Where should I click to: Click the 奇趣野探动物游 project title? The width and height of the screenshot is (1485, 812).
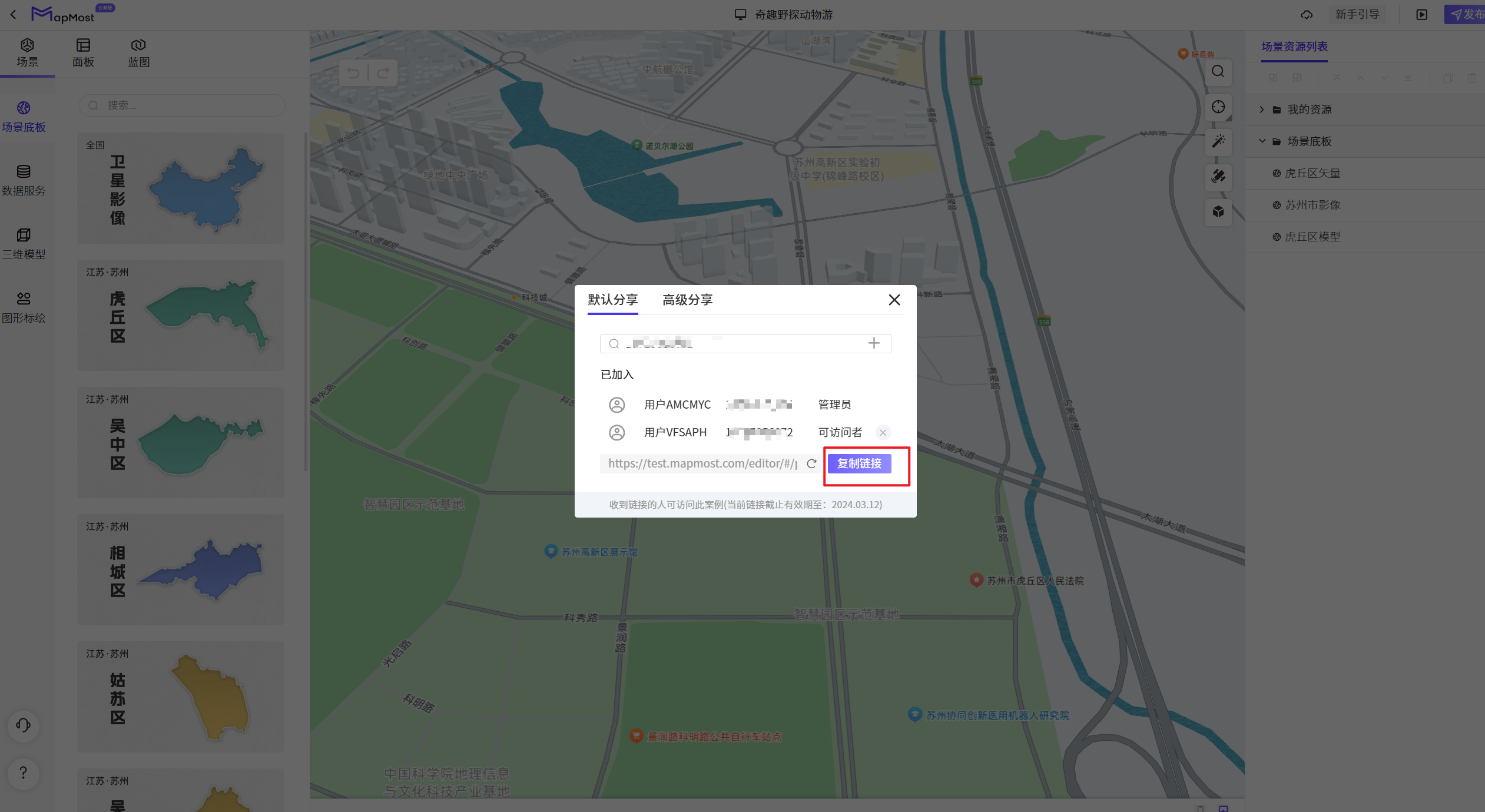794,15
